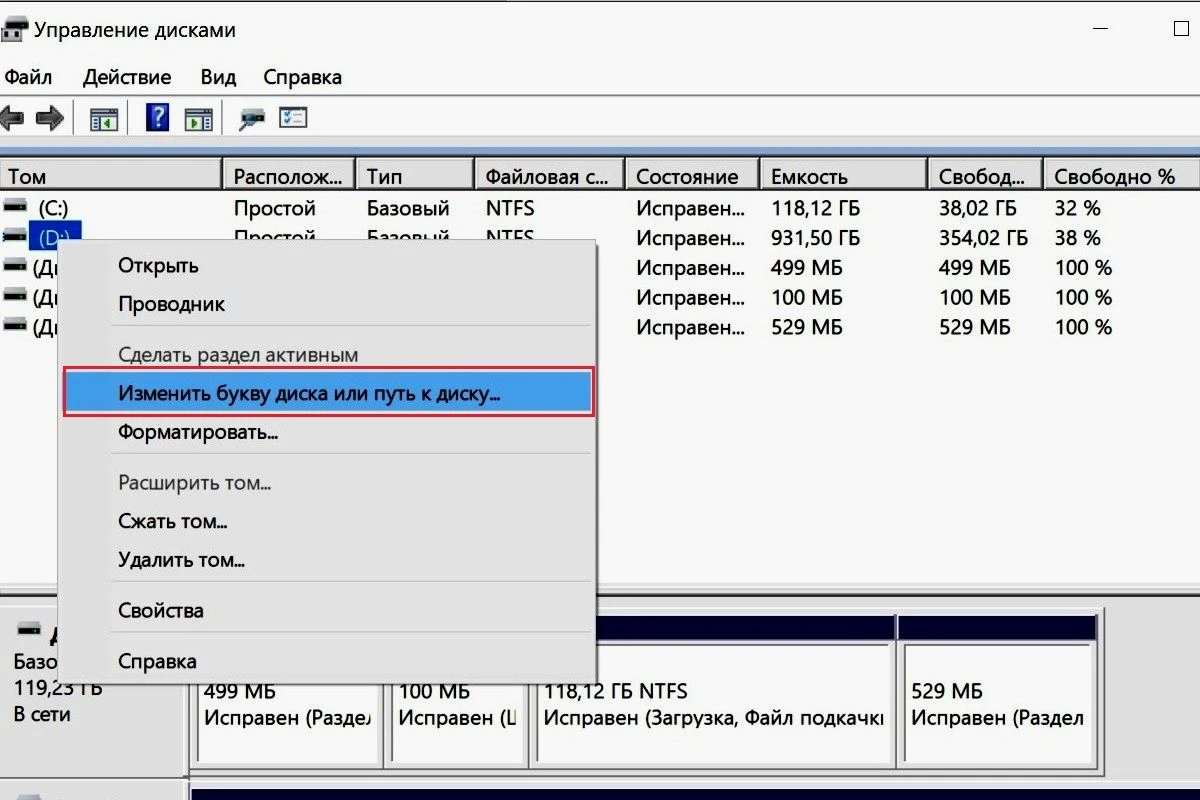Click the 118,12 ГБ capacity cell
The height and width of the screenshot is (800, 1200).
tap(816, 209)
